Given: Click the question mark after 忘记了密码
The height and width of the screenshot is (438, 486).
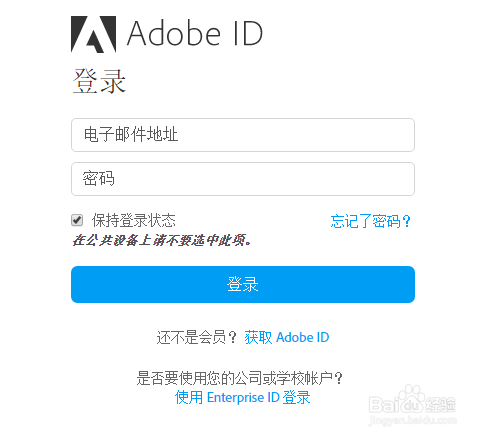Looking at the screenshot, I should (x=406, y=221).
